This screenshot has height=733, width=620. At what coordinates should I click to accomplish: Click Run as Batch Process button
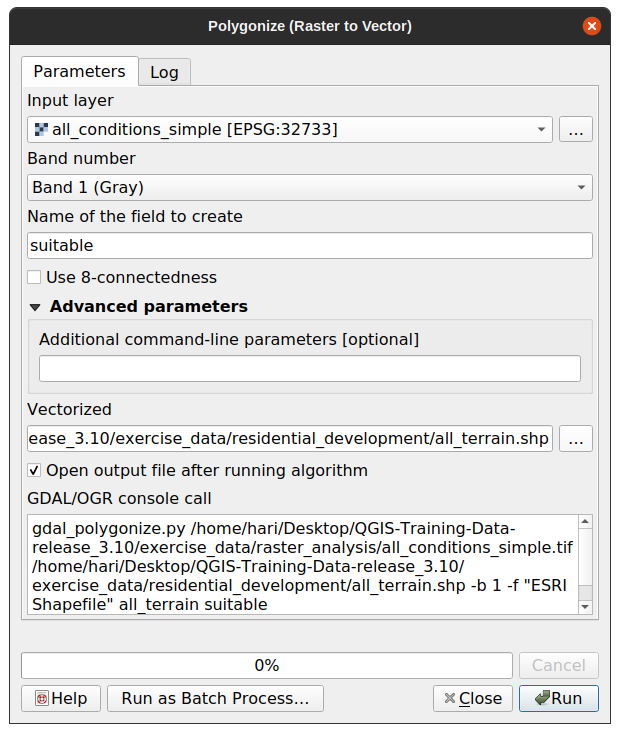pyautogui.click(x=215, y=698)
